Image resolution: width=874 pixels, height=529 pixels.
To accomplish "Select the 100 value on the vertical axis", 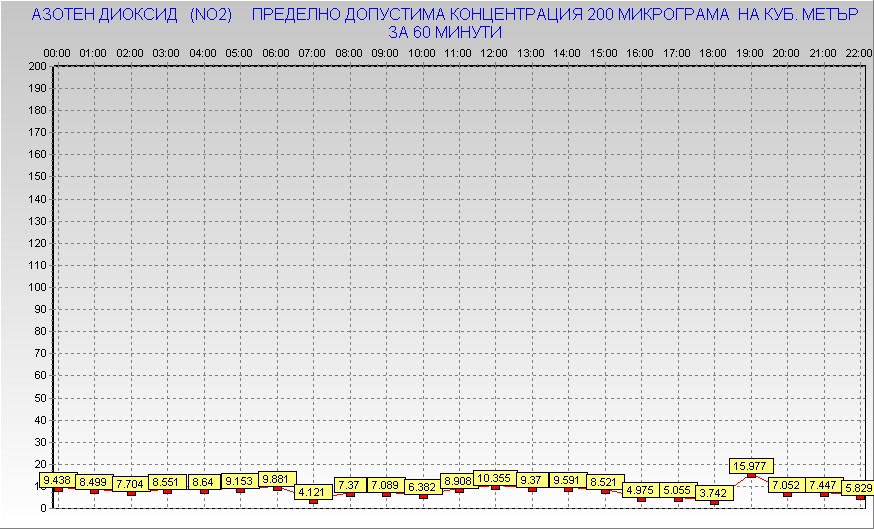I will pyautogui.click(x=38, y=287).
